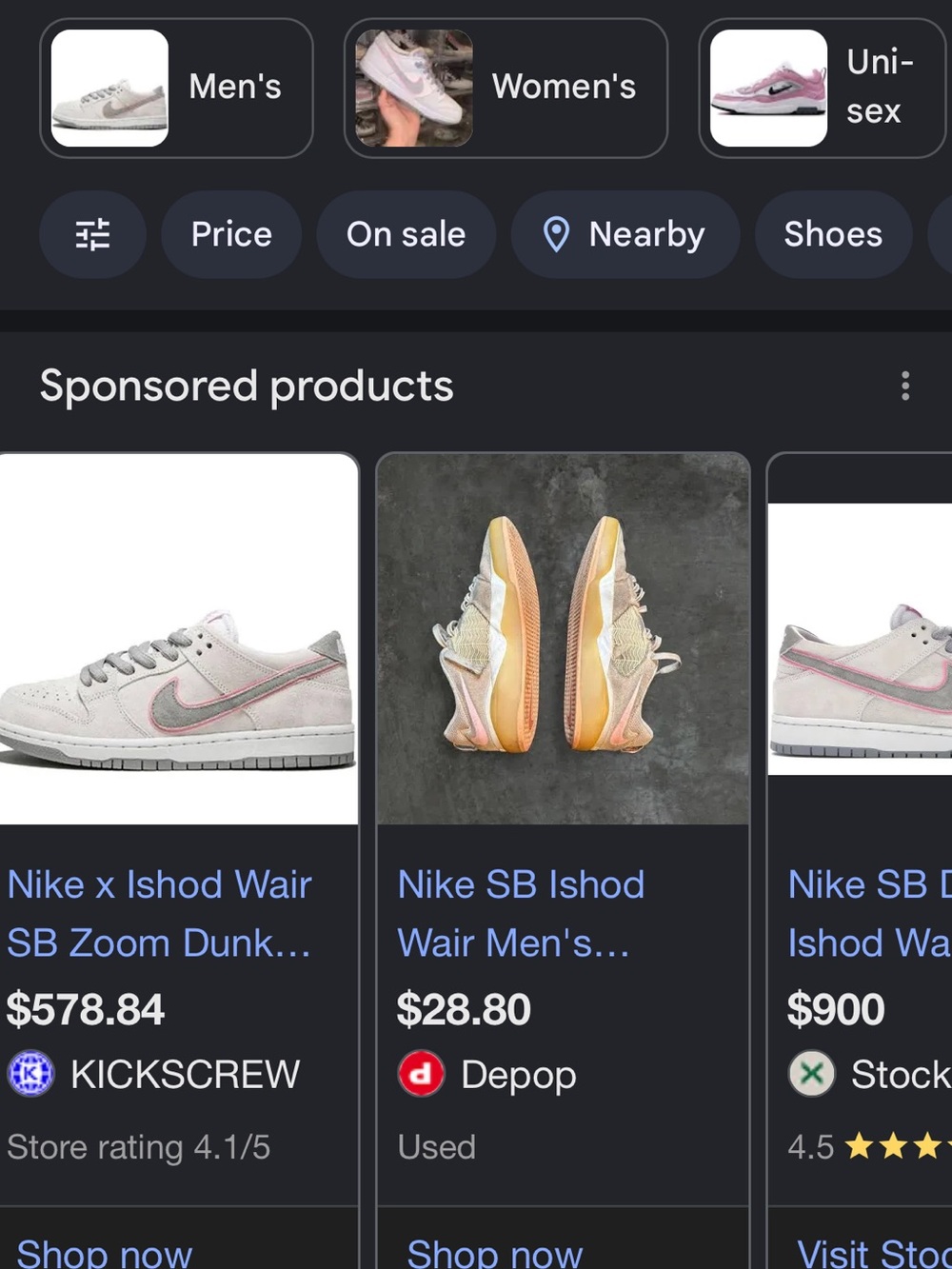Select the Women's category tab
952x1269 pixels.
pos(506,88)
